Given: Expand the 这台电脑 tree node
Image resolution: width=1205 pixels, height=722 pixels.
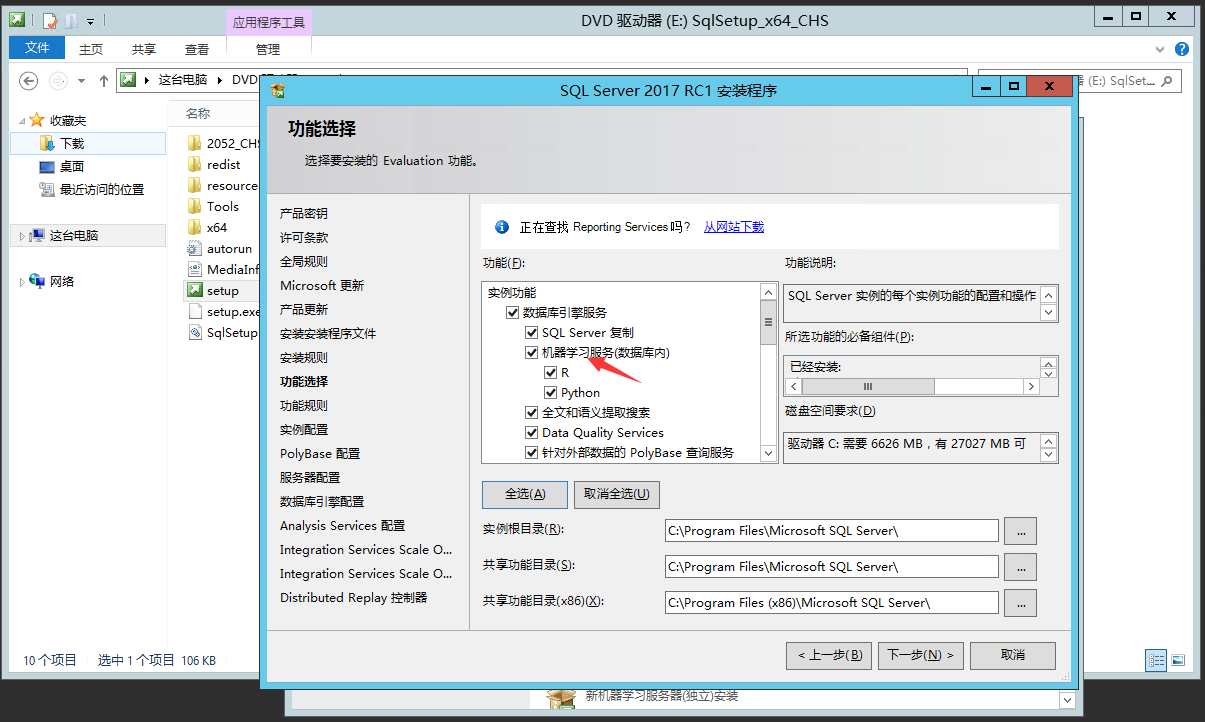Looking at the screenshot, I should [x=22, y=236].
